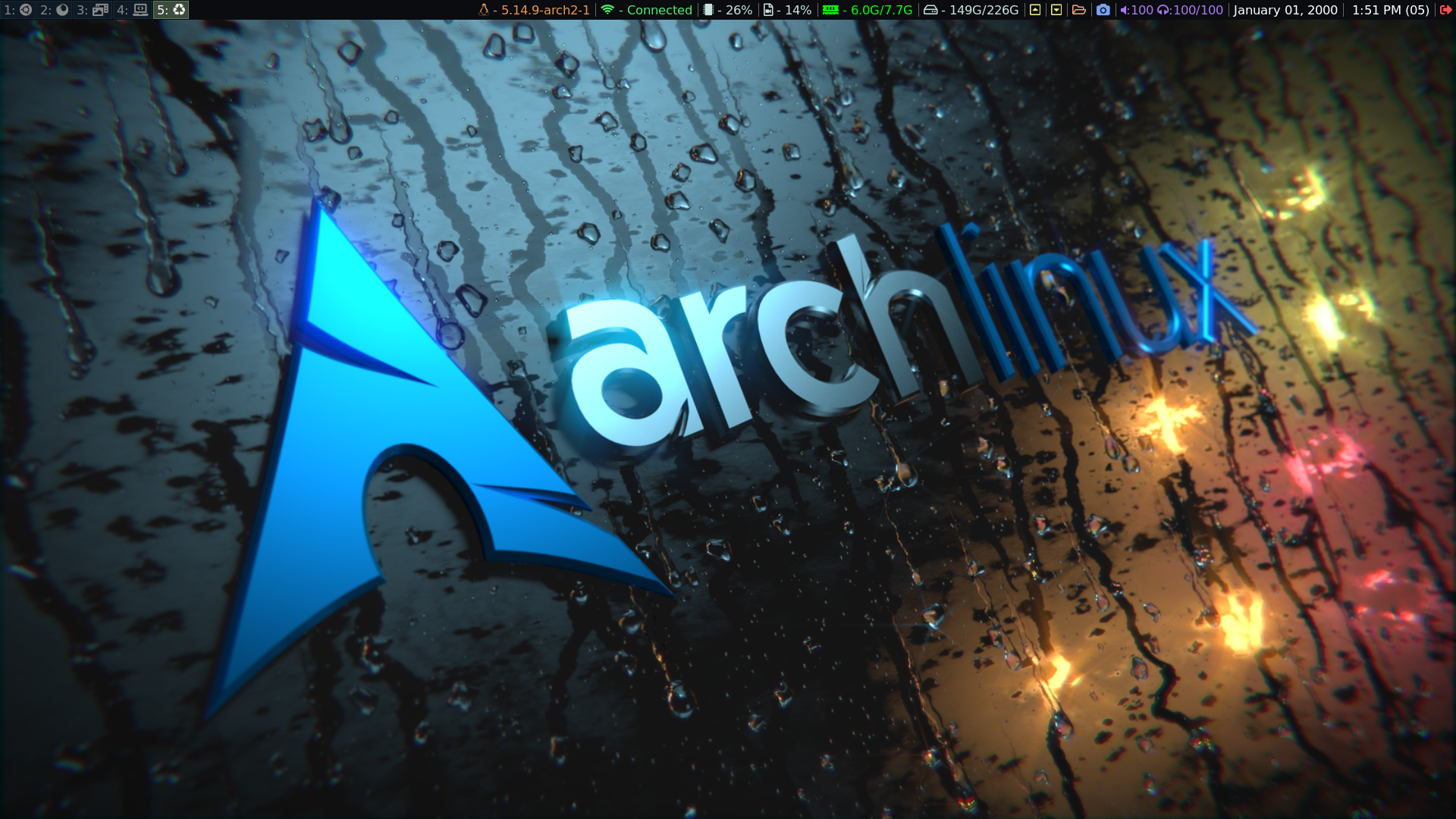1456x819 pixels.
Task: Click the Tux kernel version indicator
Action: pos(534,10)
